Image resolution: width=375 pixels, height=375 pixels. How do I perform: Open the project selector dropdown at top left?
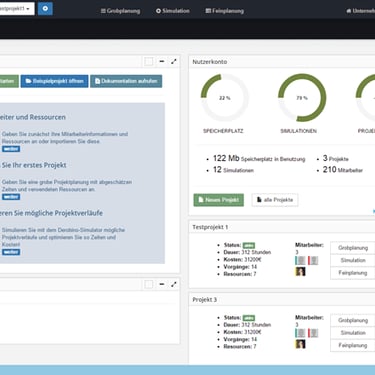[17, 8]
